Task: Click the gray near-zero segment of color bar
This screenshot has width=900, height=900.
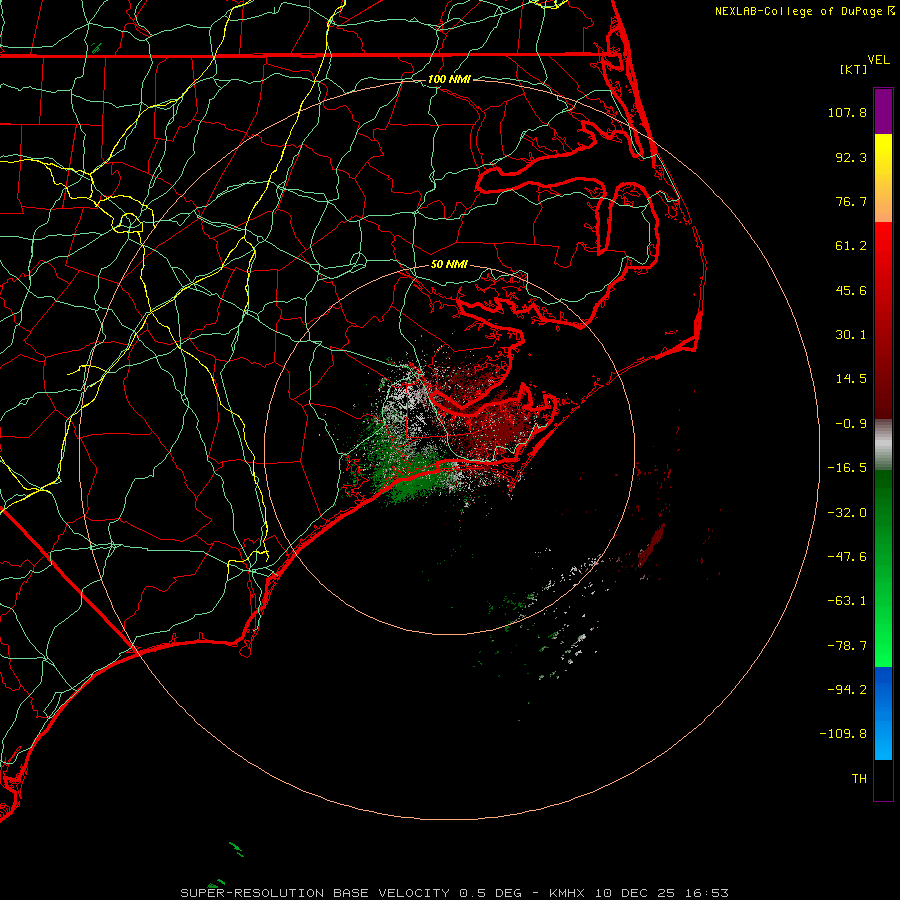Action: click(883, 444)
